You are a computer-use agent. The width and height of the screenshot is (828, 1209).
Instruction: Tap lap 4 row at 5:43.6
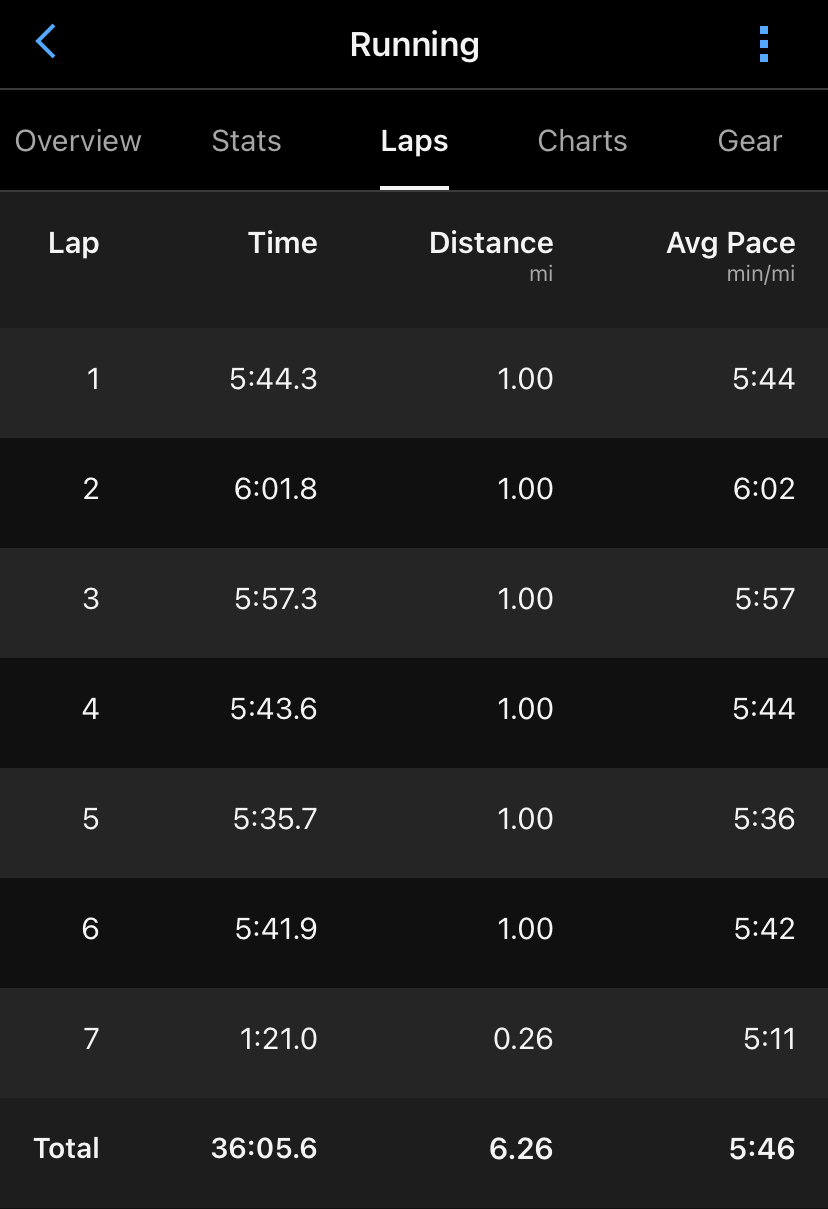click(414, 710)
